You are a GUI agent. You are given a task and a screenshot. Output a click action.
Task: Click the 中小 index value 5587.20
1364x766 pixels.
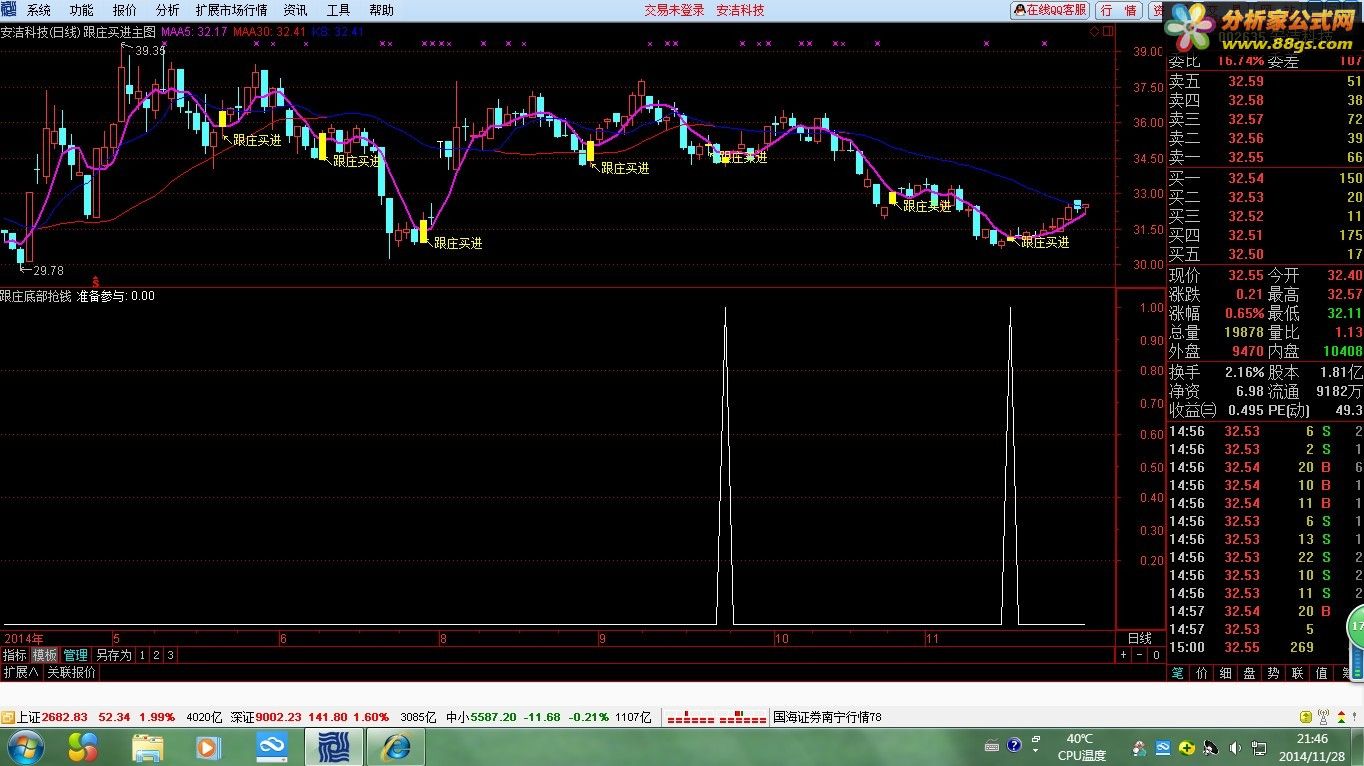(x=493, y=717)
